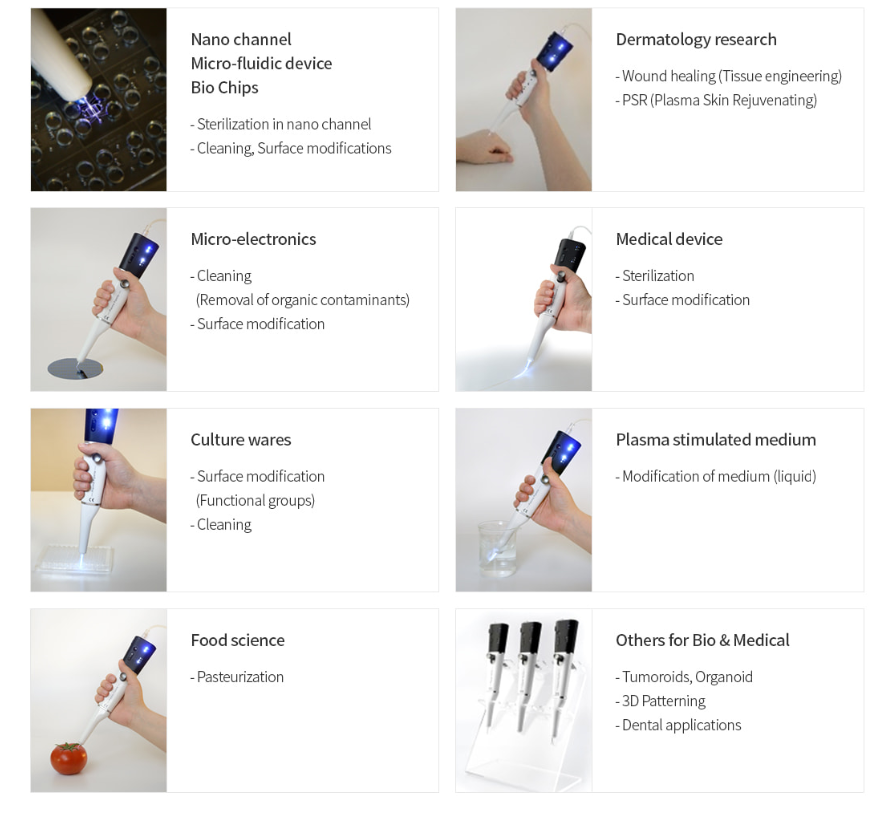Click the Wound healing (Tissue engineering) line
Viewport: 888px width, 820px height.
coord(729,76)
